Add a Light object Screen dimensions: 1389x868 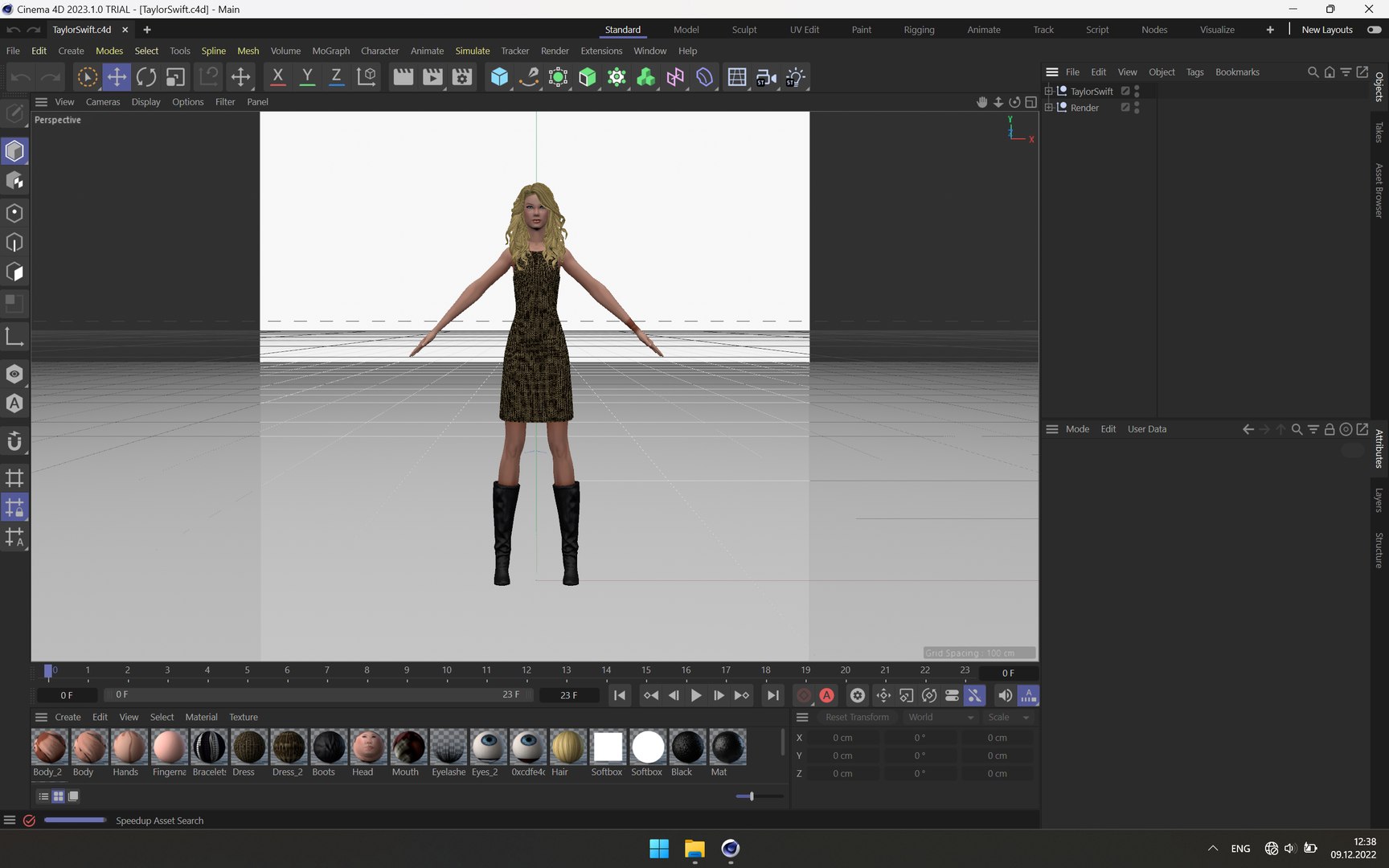pyautogui.click(x=795, y=77)
